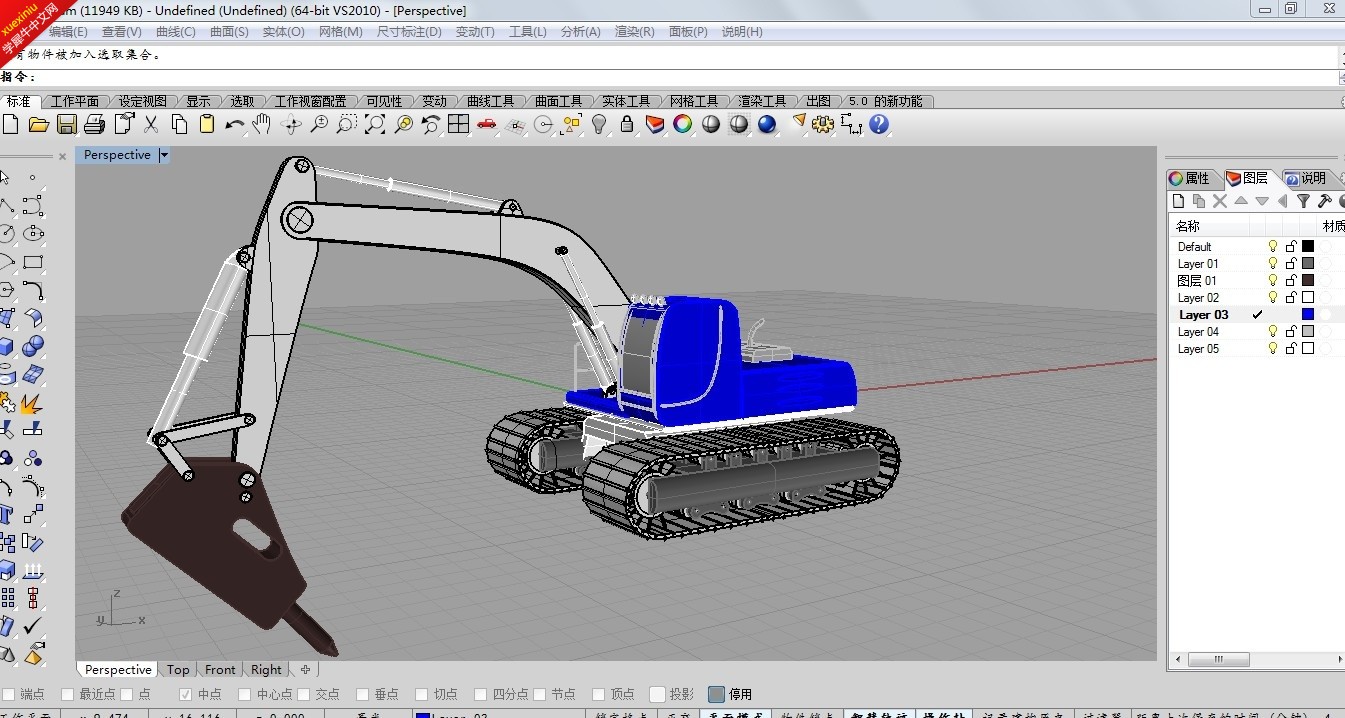
Task: Change the Default layer black color swatch
Action: pyautogui.click(x=1308, y=246)
